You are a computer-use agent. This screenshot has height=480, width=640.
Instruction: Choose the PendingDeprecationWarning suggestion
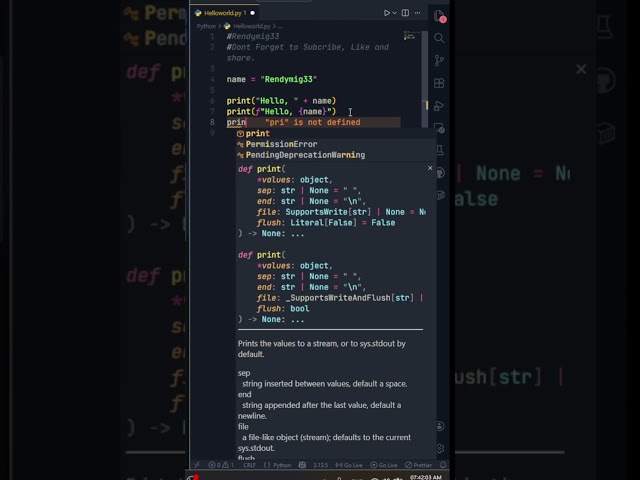click(336, 155)
